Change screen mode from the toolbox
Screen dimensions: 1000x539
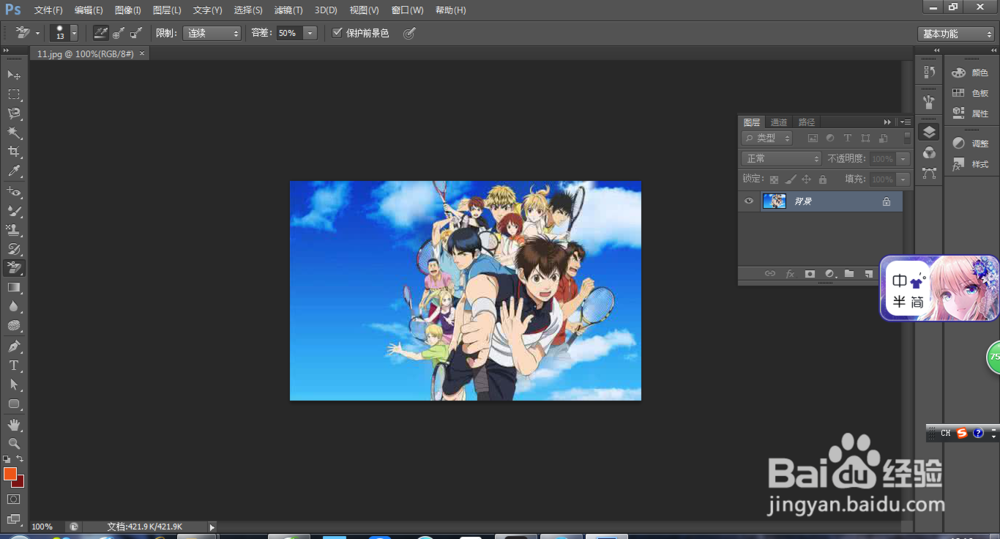pos(13,519)
